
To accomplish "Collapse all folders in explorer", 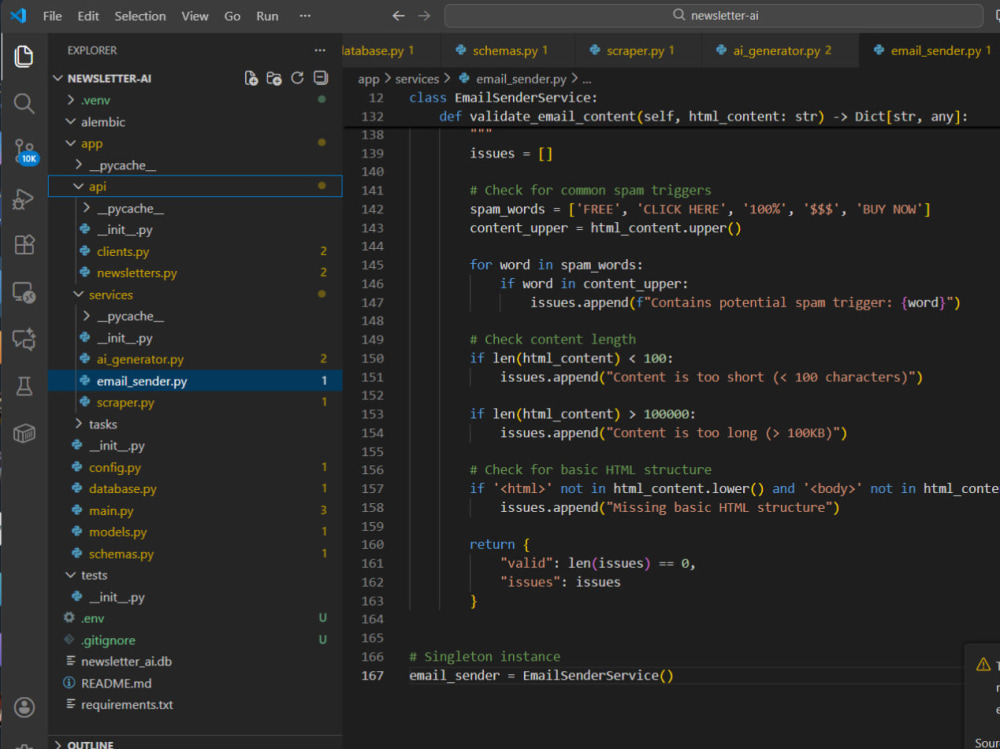I will [320, 79].
